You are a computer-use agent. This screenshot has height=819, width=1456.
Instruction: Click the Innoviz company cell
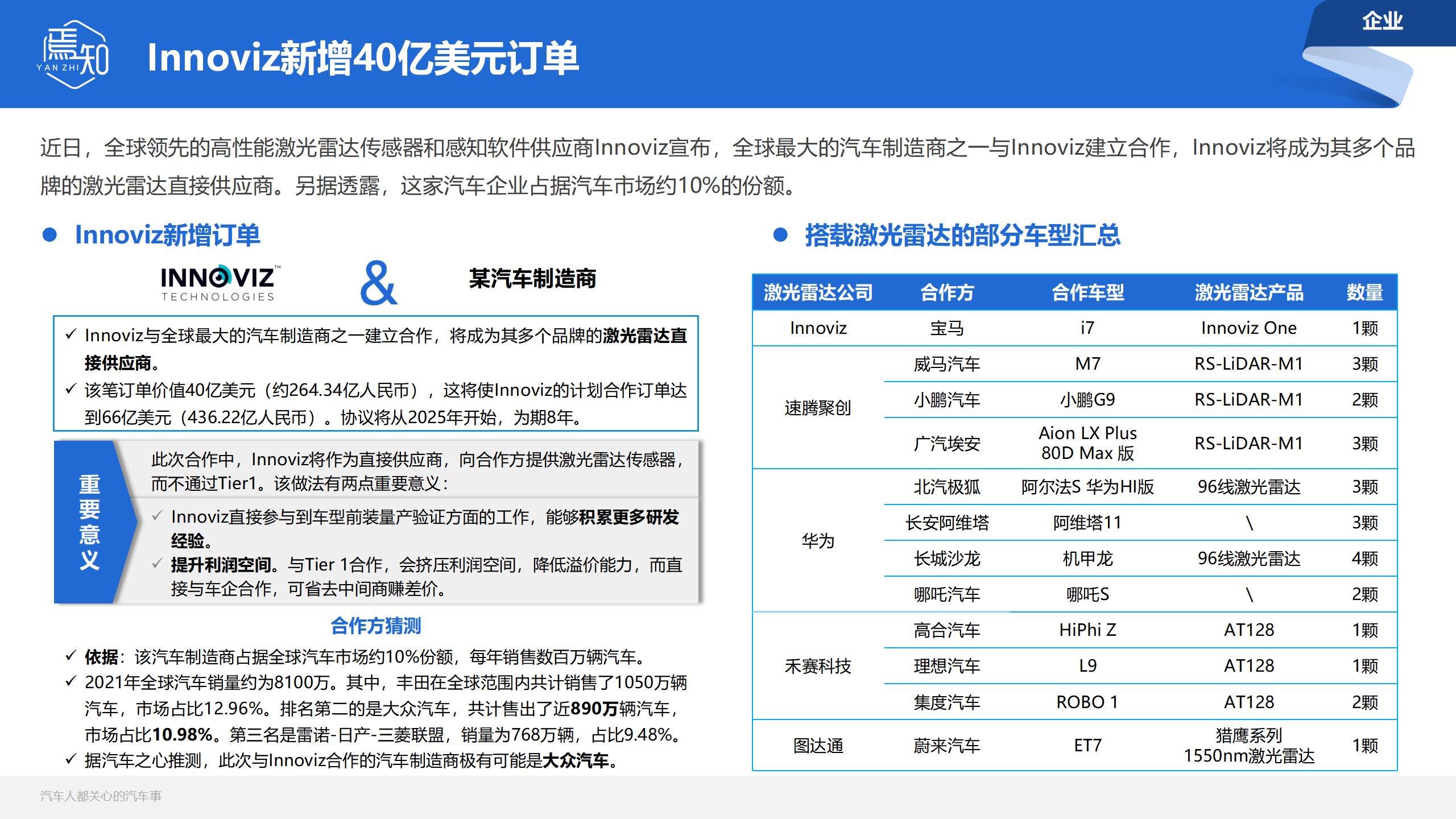tap(818, 328)
